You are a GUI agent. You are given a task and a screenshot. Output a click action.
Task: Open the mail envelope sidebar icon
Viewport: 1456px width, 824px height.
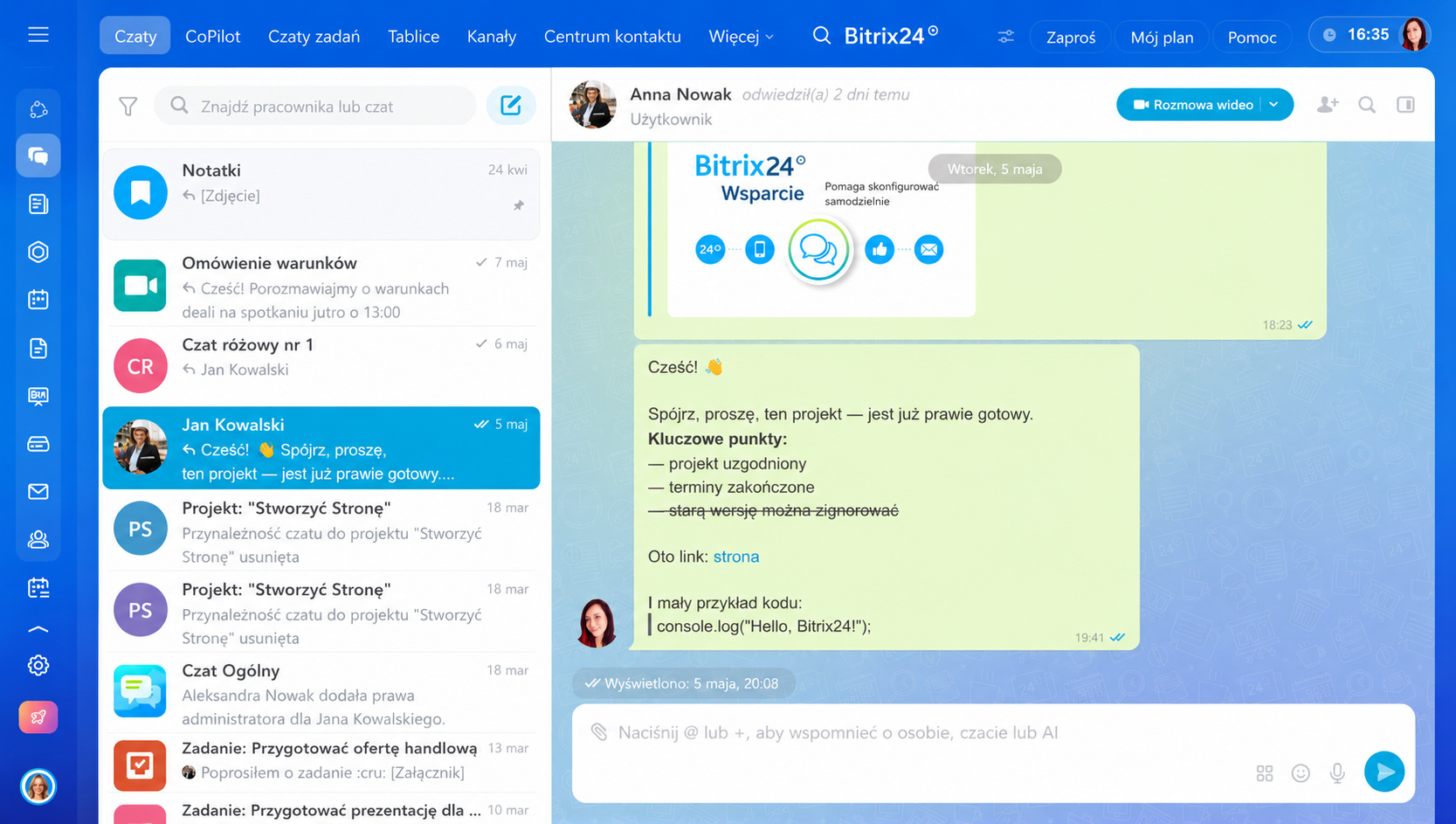(x=38, y=492)
